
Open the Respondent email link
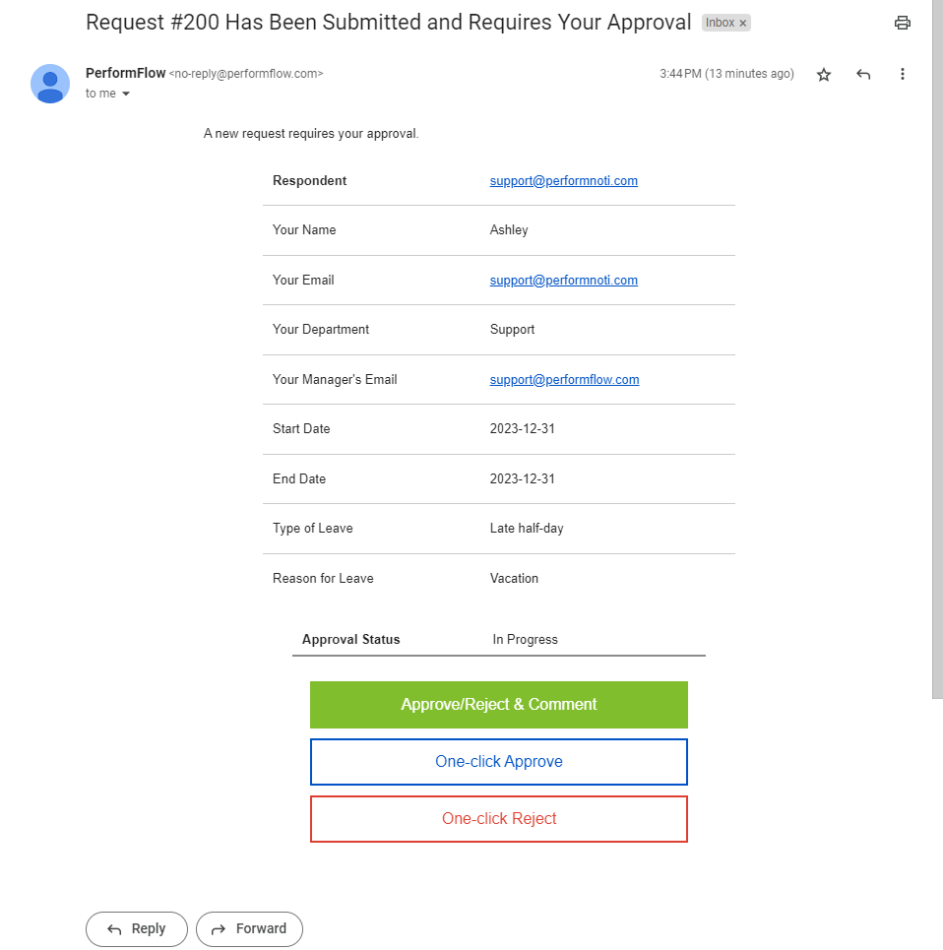[563, 180]
